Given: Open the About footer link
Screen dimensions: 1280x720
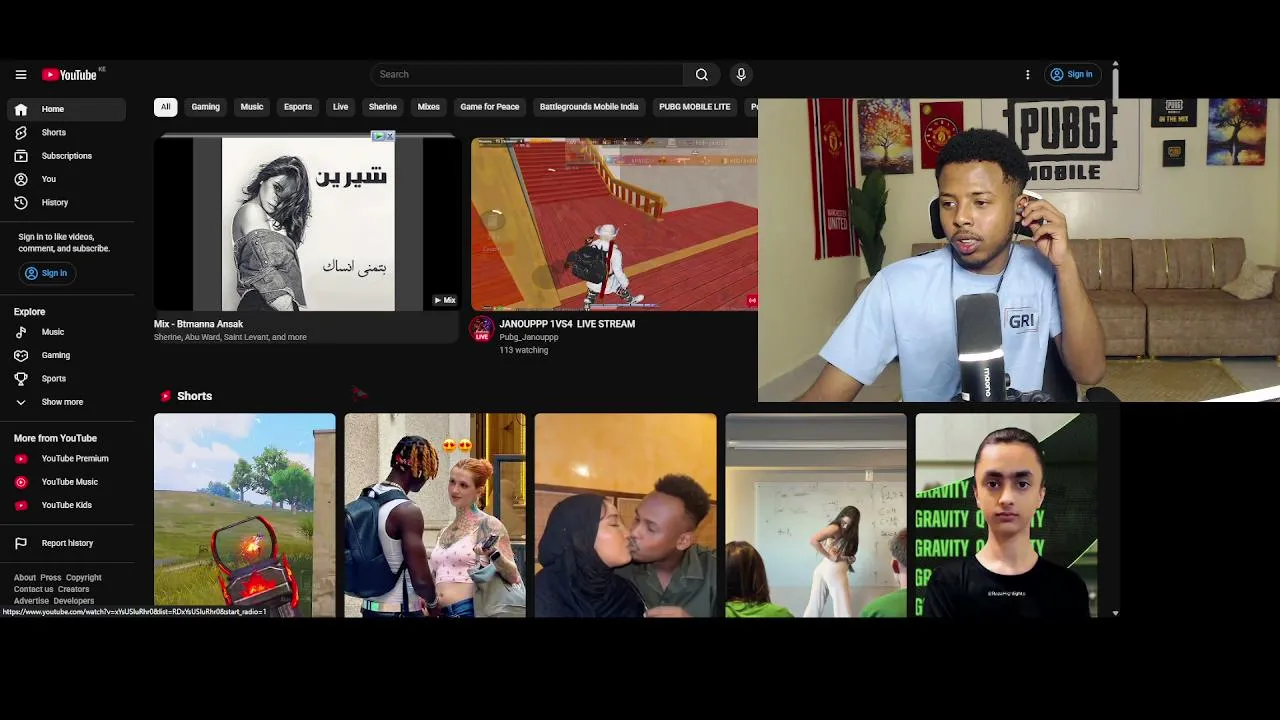Looking at the screenshot, I should coord(25,578).
